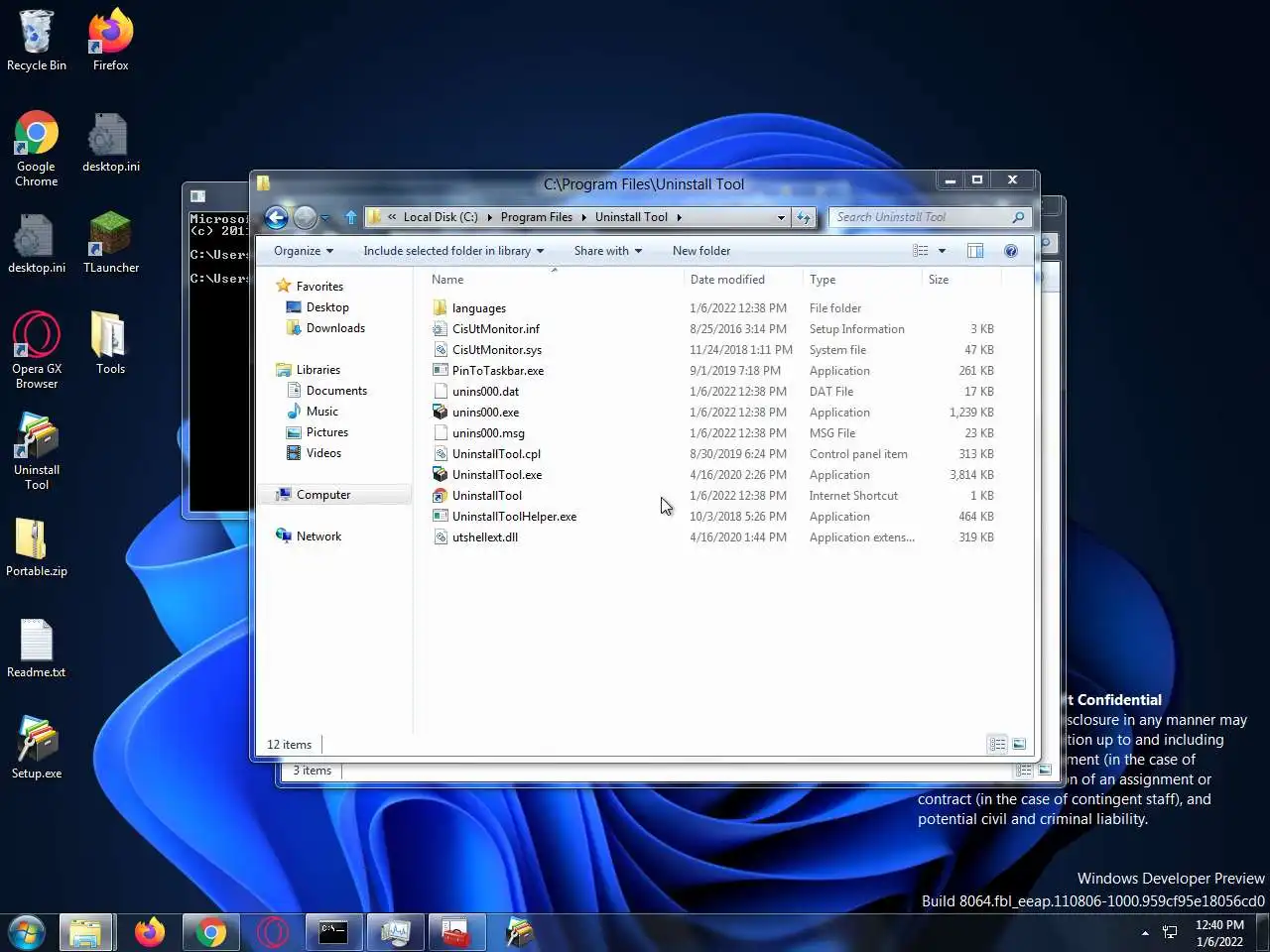
Task: Open recent pages dropdown next to Forward
Action: 324,218
